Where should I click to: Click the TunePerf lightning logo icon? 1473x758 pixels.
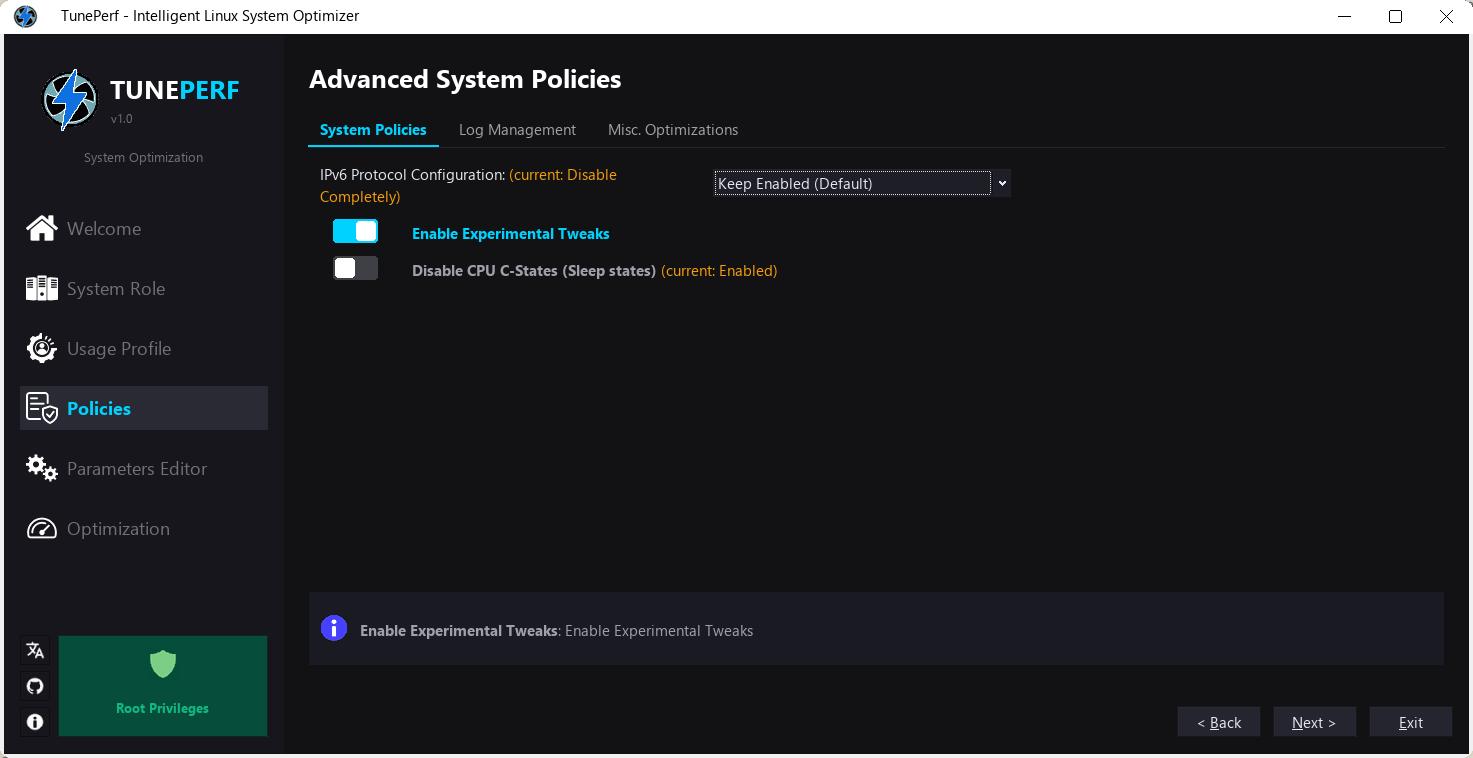pyautogui.click(x=70, y=99)
